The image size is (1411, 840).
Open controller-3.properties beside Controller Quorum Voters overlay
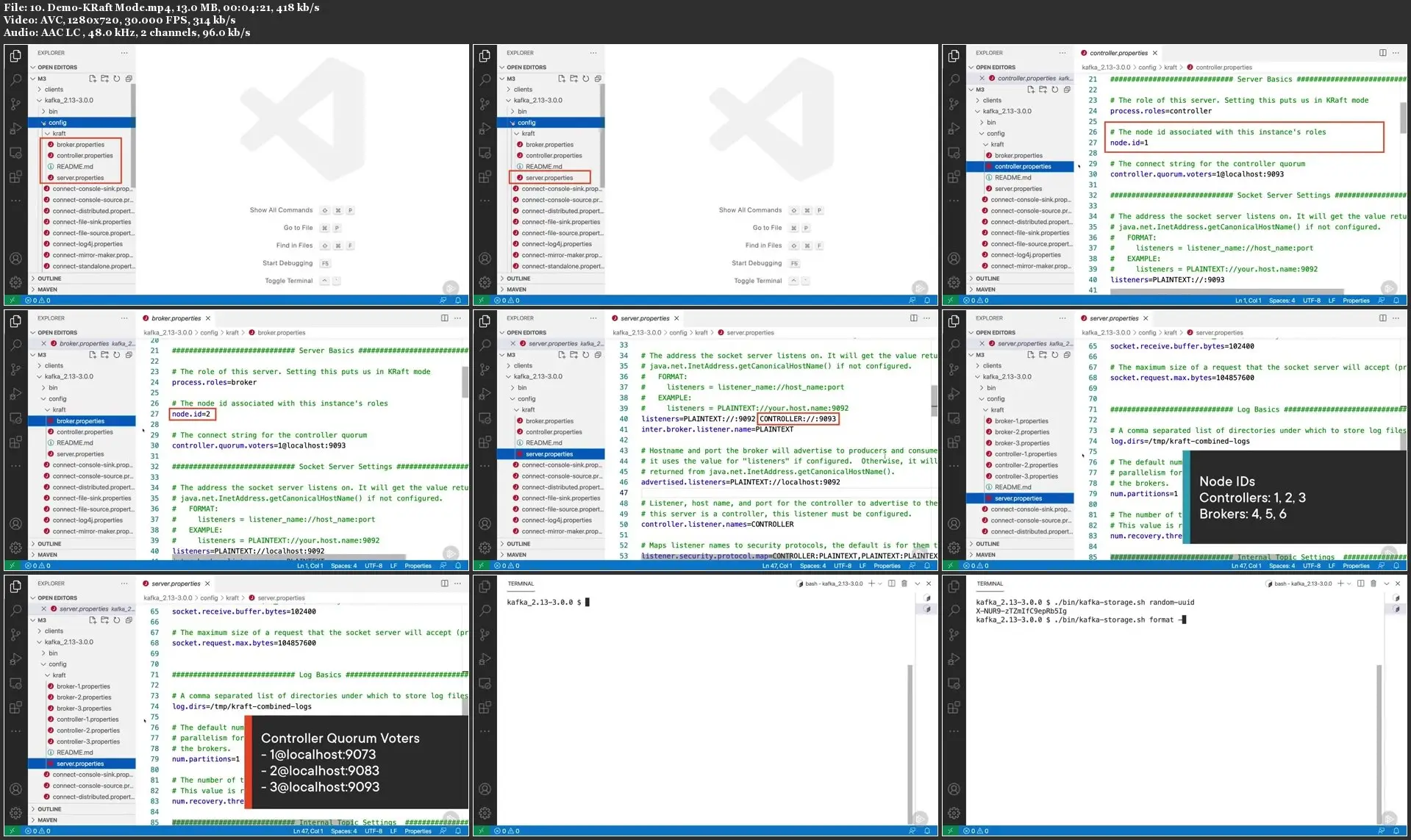click(87, 742)
